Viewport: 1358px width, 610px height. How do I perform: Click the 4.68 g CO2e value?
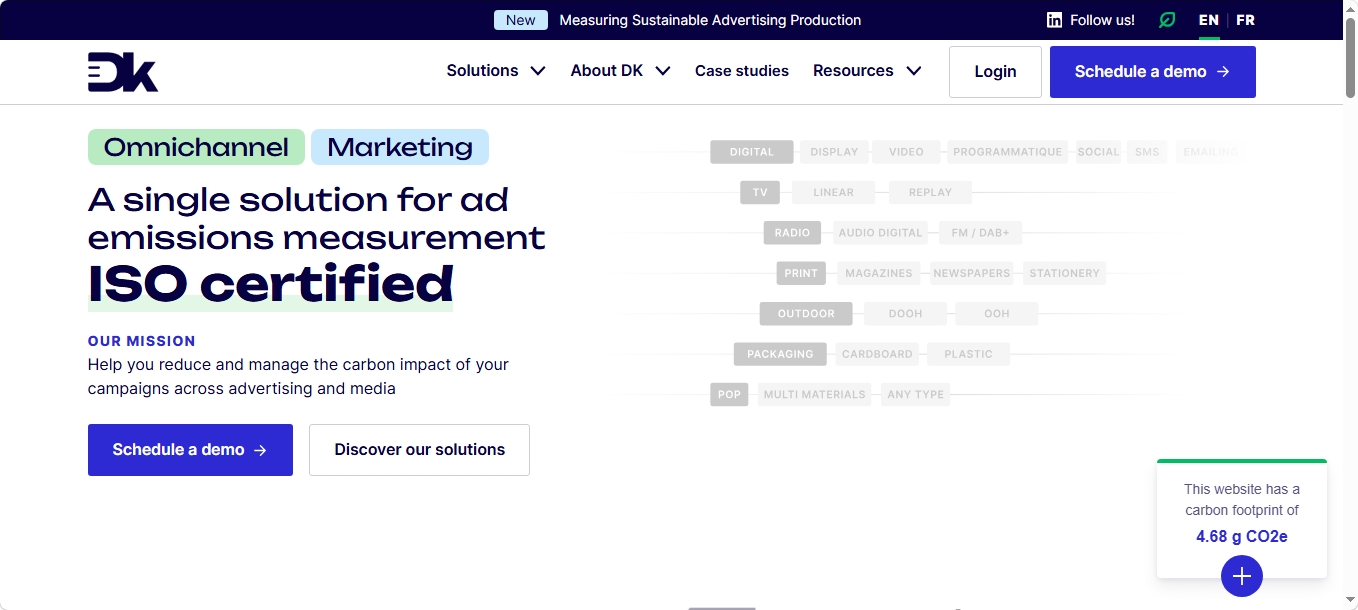pos(1241,537)
